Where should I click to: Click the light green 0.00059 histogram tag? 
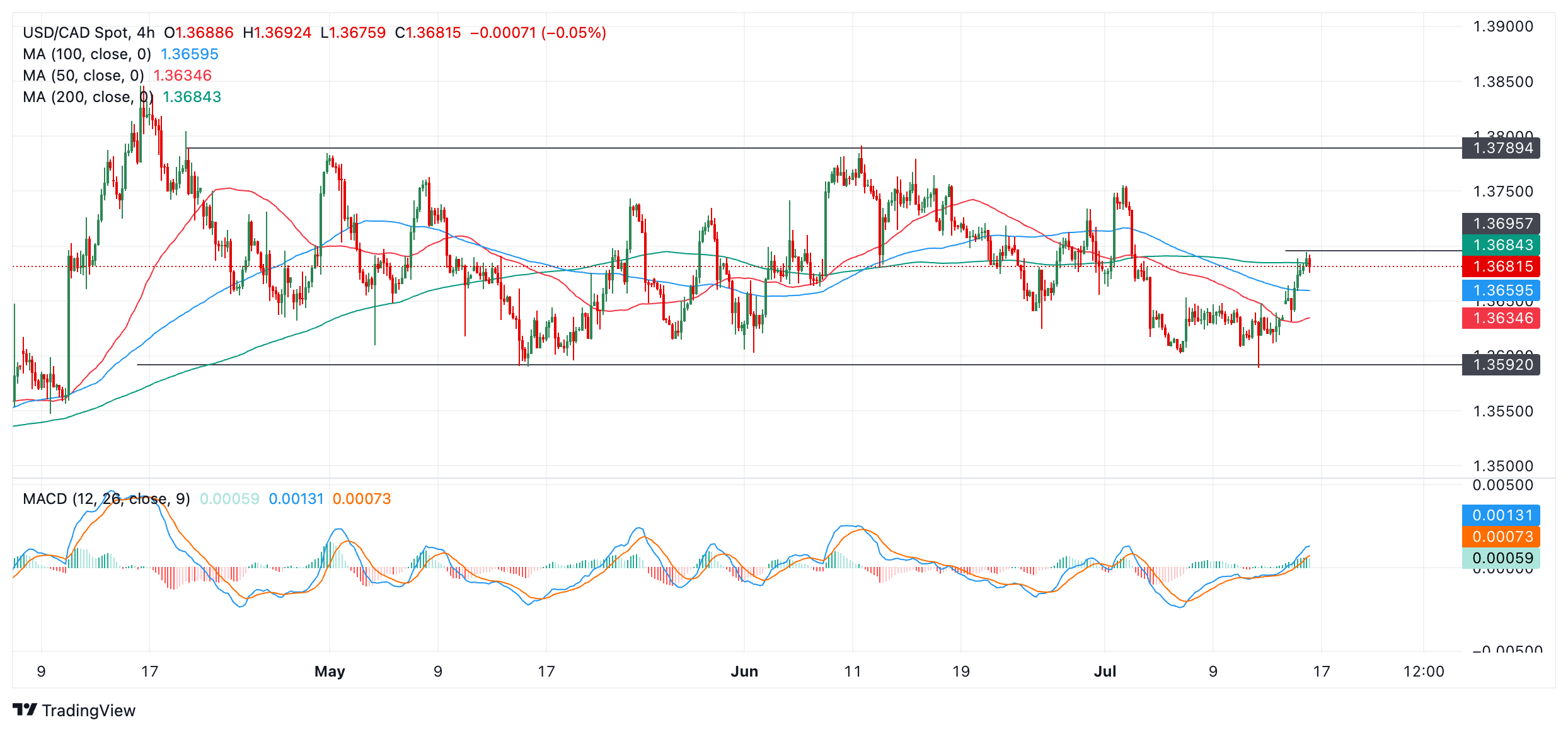1502,558
